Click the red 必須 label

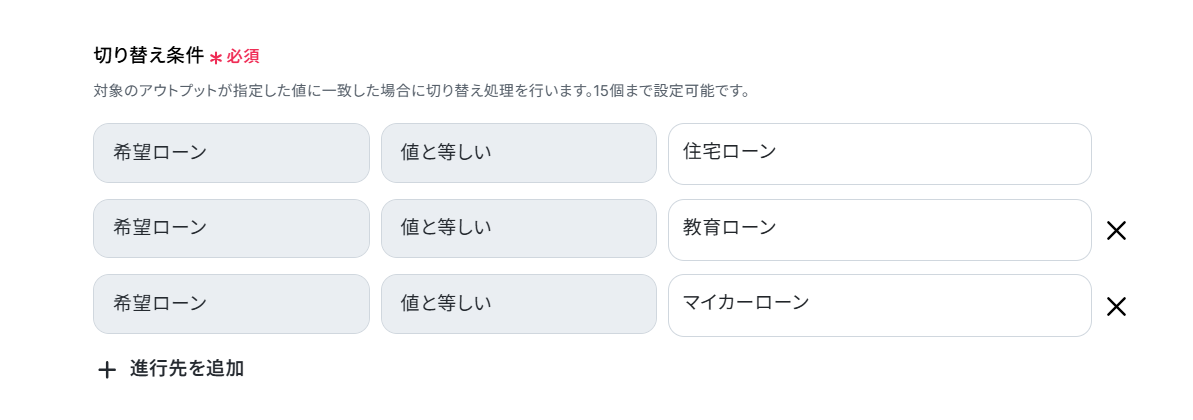click(x=243, y=56)
